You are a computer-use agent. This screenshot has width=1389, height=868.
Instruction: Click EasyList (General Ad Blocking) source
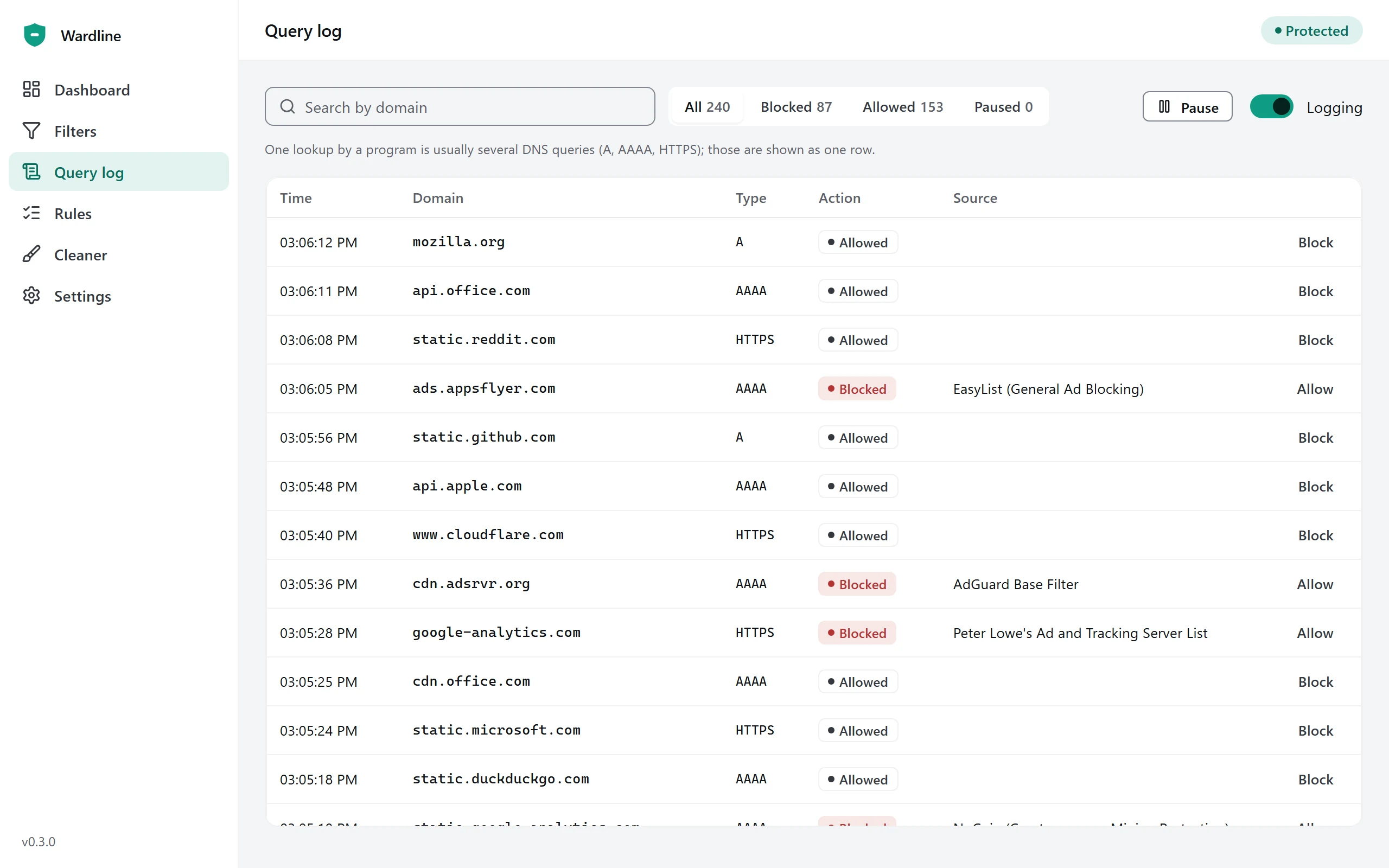tap(1048, 388)
